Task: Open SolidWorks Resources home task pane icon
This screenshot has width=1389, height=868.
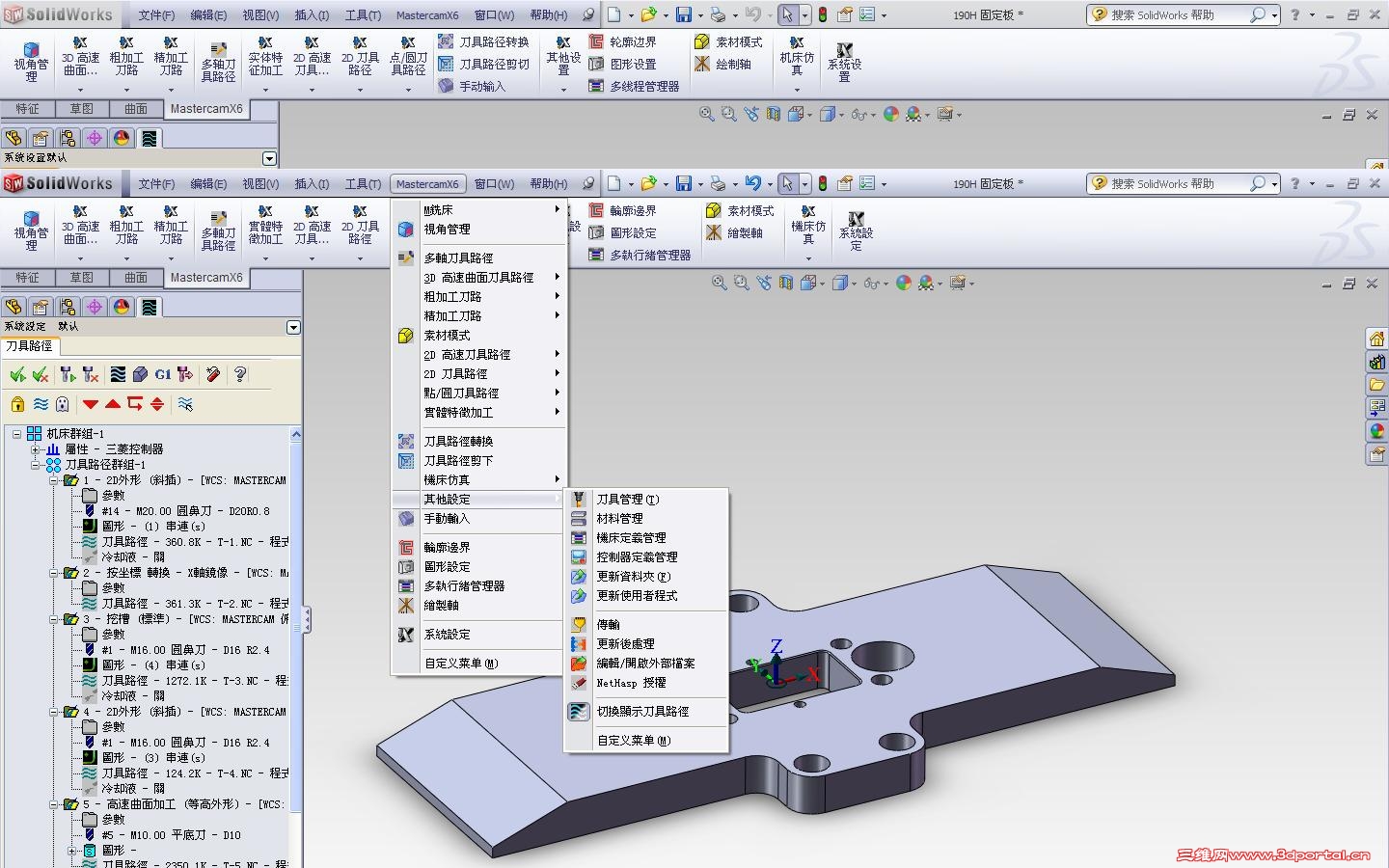Action: tap(1376, 339)
